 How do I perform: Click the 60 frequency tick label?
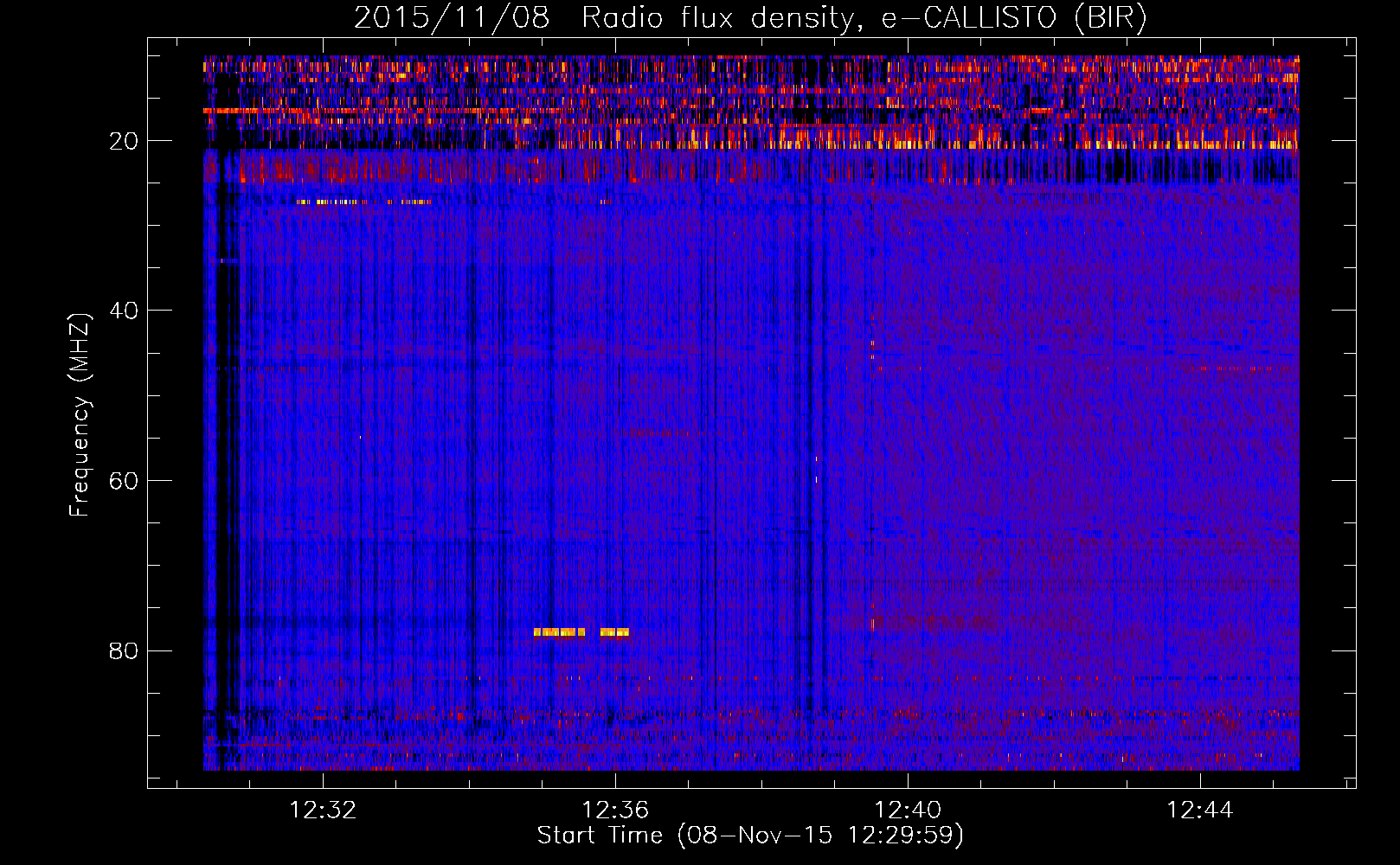125,481
